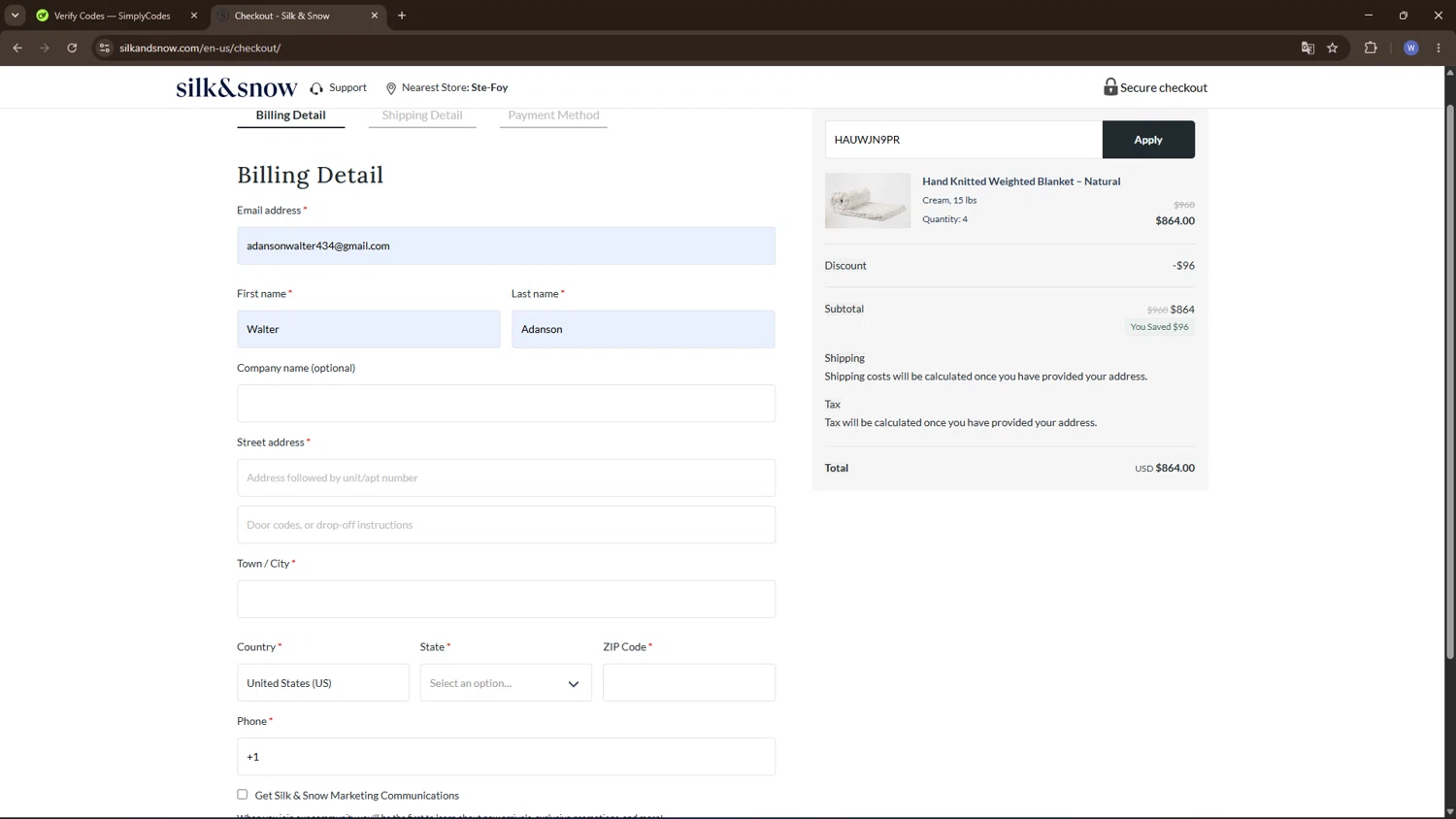Click the Silk & Snow logo
The width and height of the screenshot is (1456, 819).
point(237,88)
